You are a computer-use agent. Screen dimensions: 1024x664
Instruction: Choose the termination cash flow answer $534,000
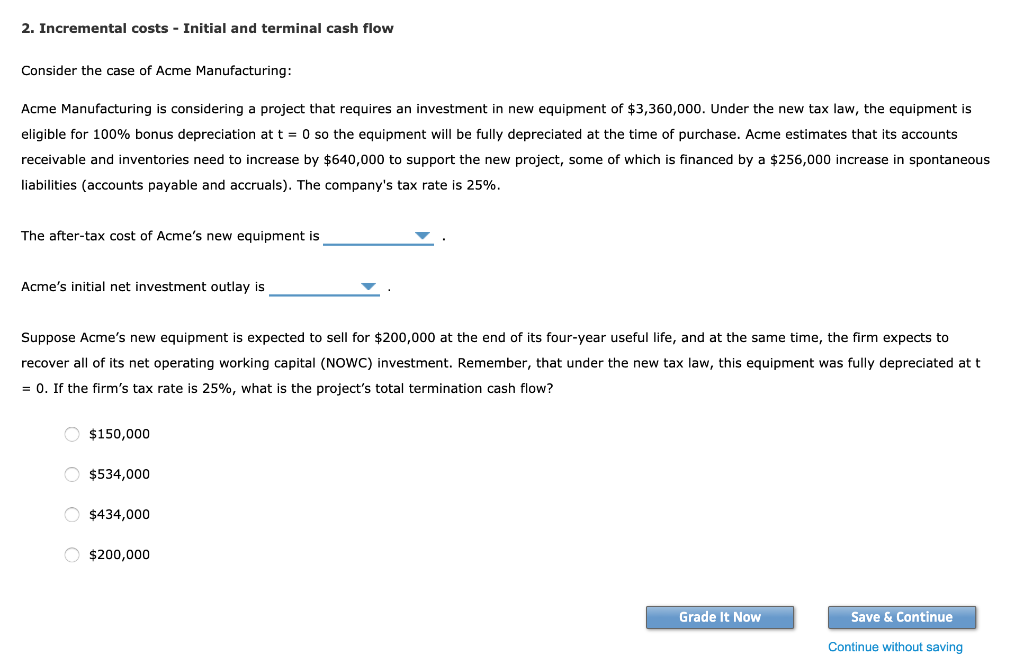click(71, 474)
